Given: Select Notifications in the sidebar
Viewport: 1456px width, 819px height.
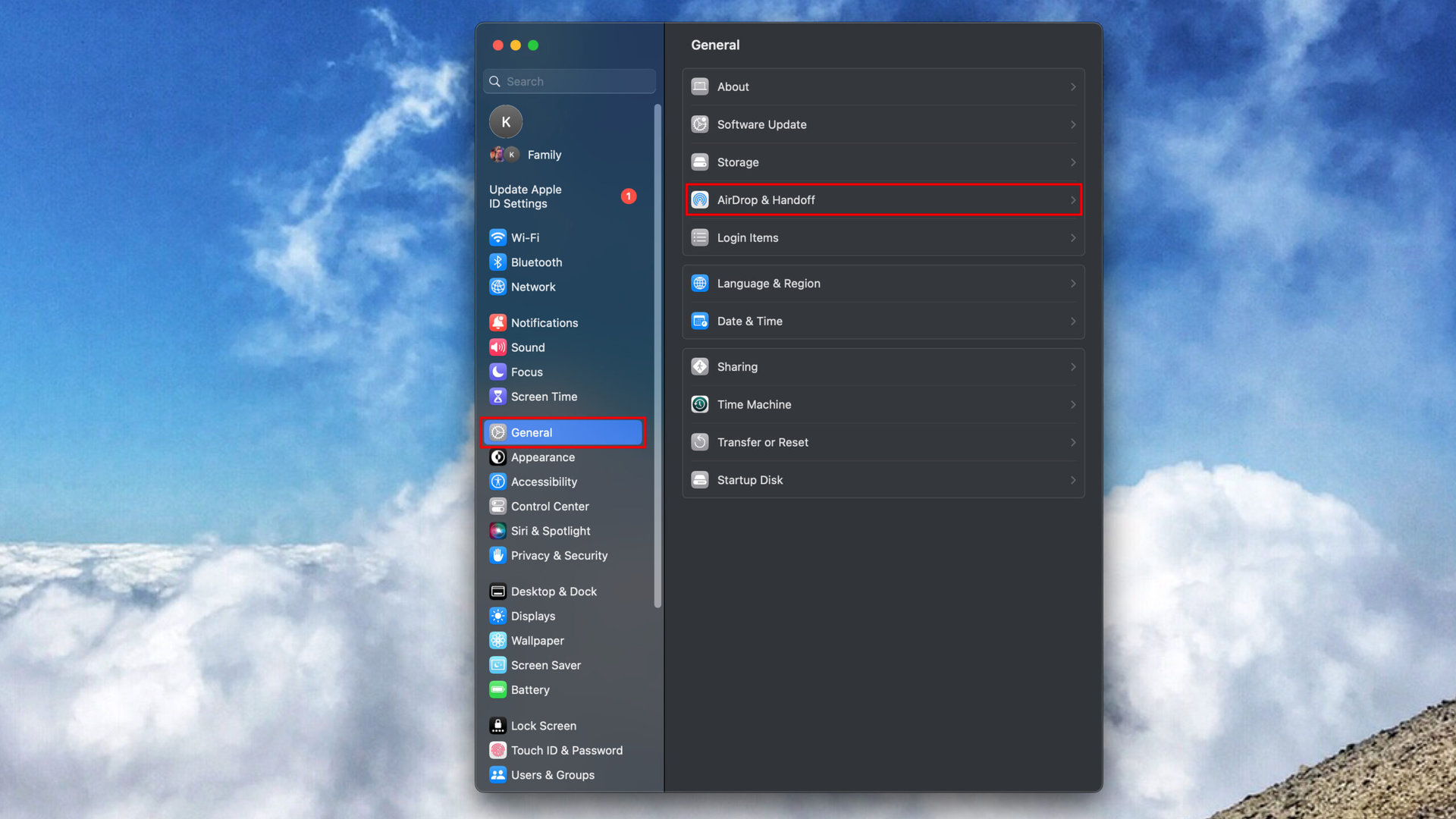Looking at the screenshot, I should [544, 323].
